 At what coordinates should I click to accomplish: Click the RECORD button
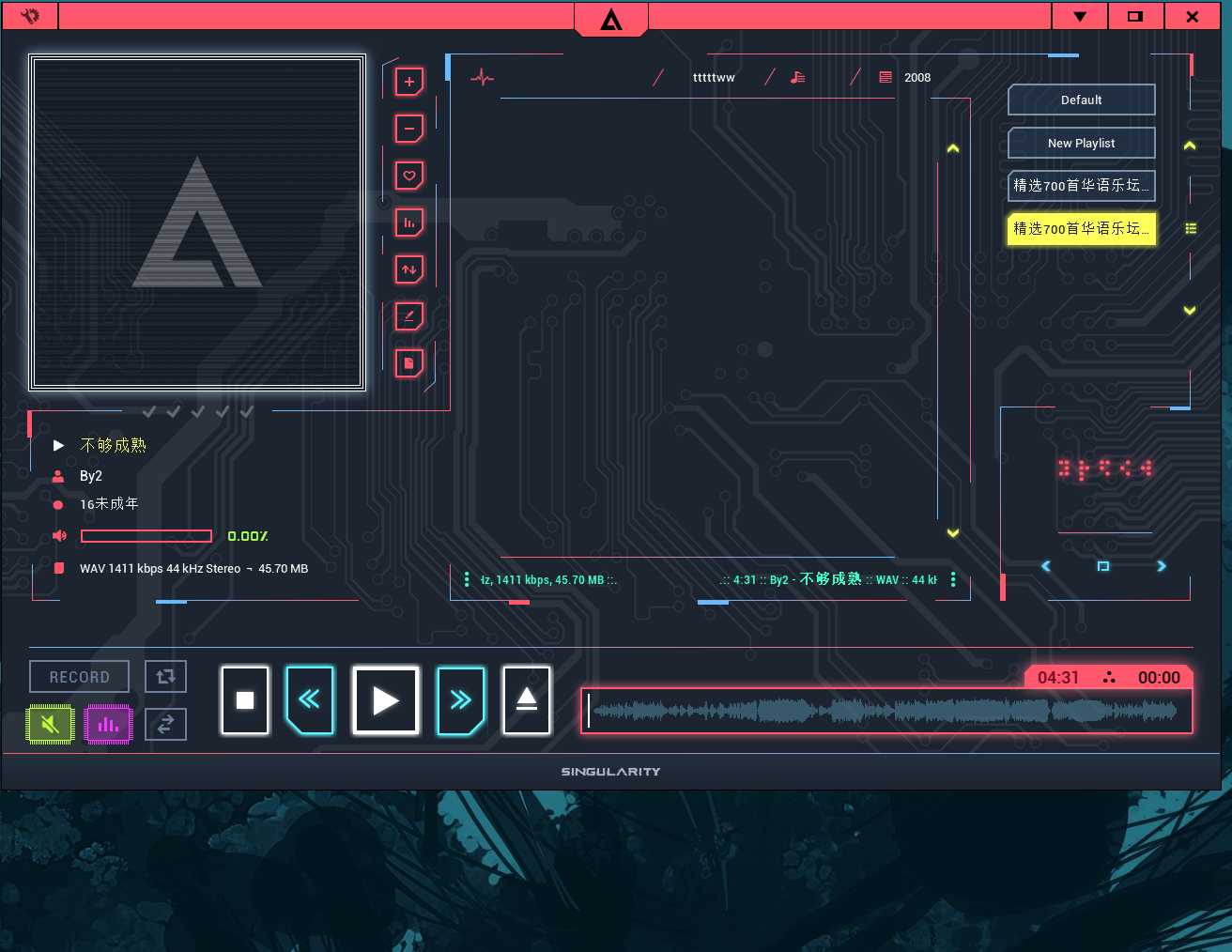pyautogui.click(x=79, y=677)
